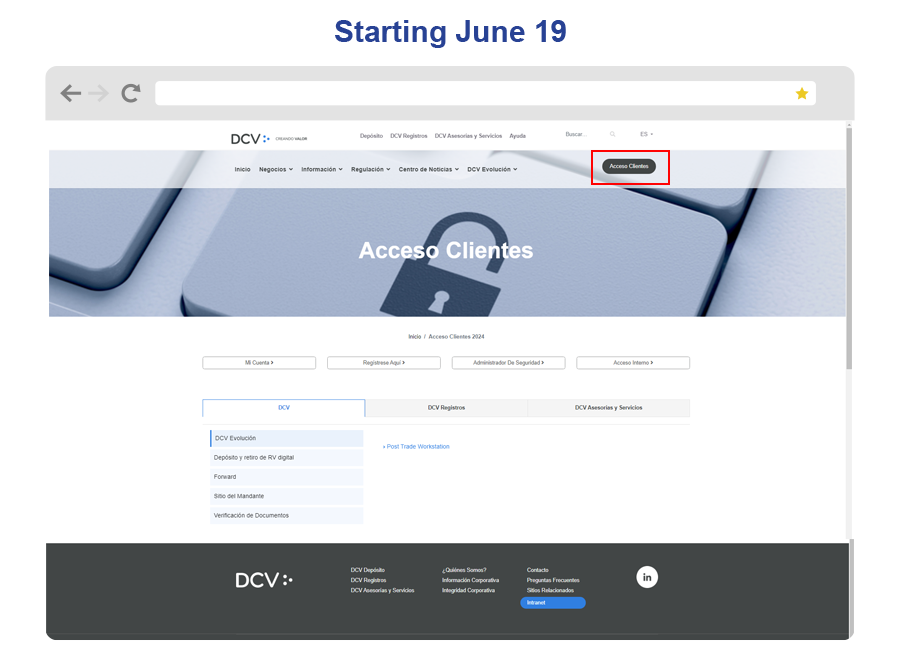This screenshot has height=669, width=900.
Task: Open DCV Asesorías y Servicios footer link
Action: click(x=382, y=590)
